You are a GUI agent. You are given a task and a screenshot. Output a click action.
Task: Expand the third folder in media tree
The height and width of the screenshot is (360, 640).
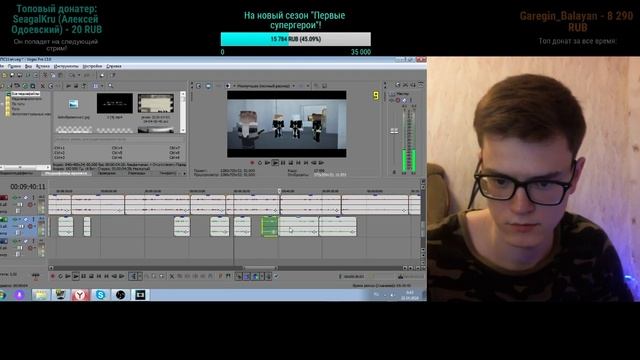click(3, 104)
